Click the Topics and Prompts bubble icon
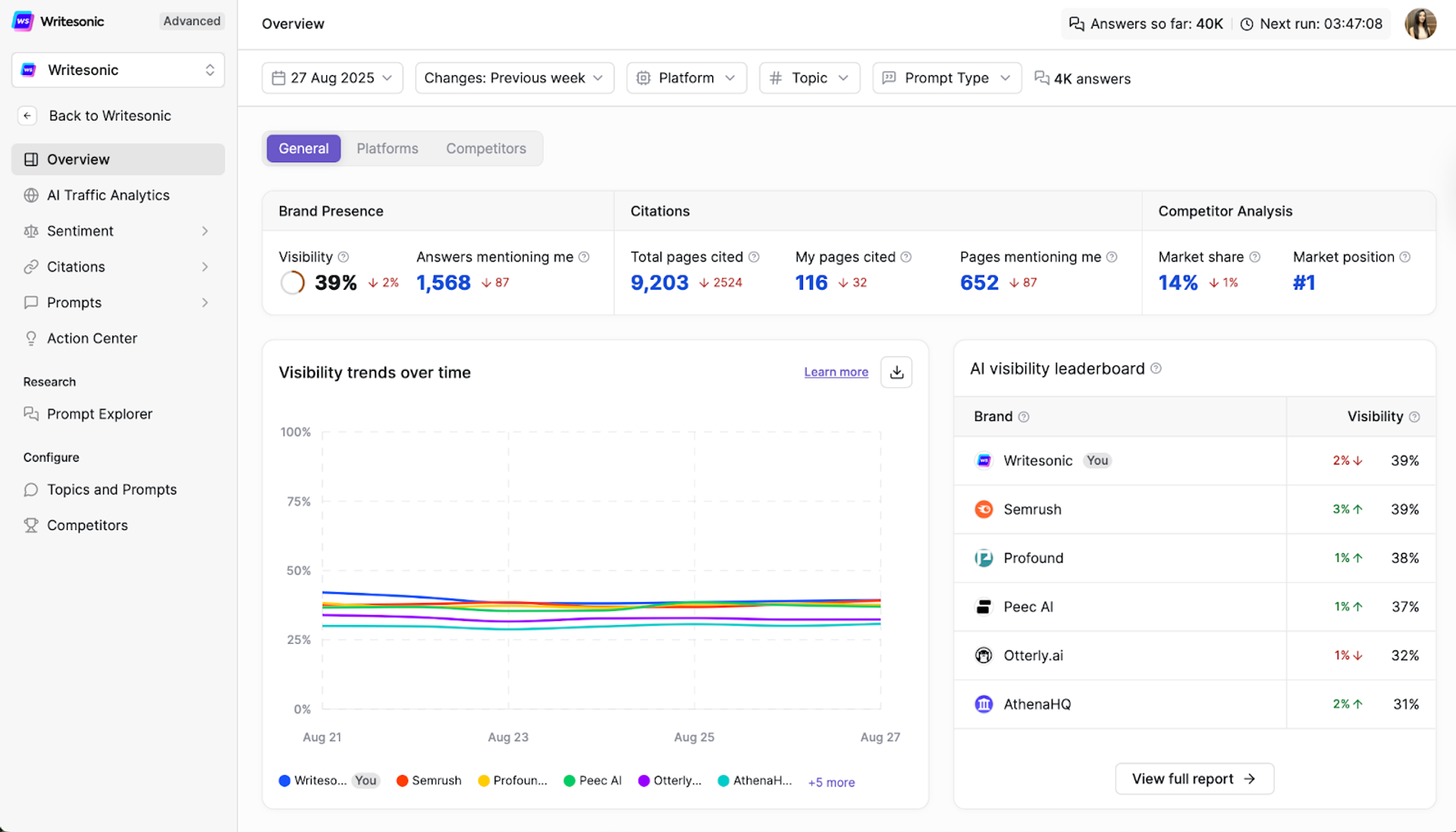The height and width of the screenshot is (832, 1456). [31, 489]
